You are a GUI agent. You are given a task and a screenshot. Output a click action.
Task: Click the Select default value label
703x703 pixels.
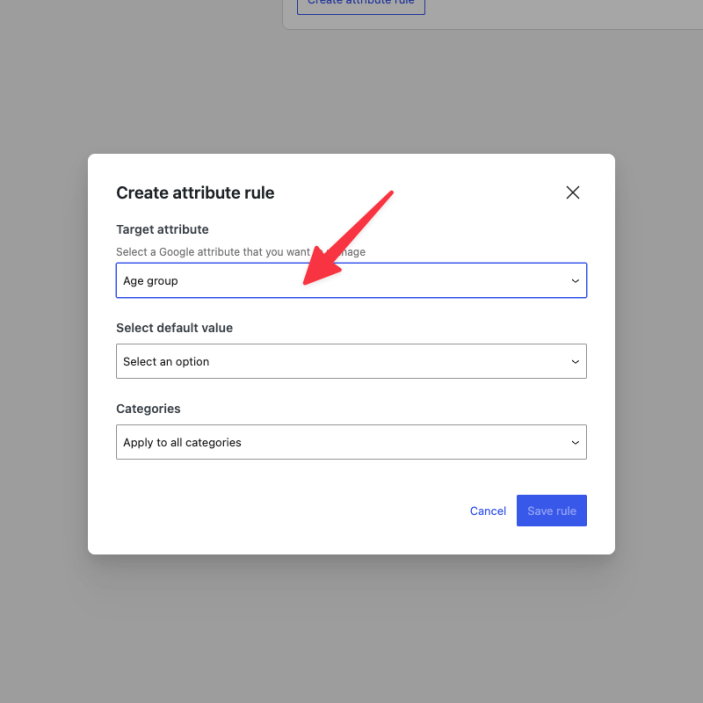(x=174, y=328)
